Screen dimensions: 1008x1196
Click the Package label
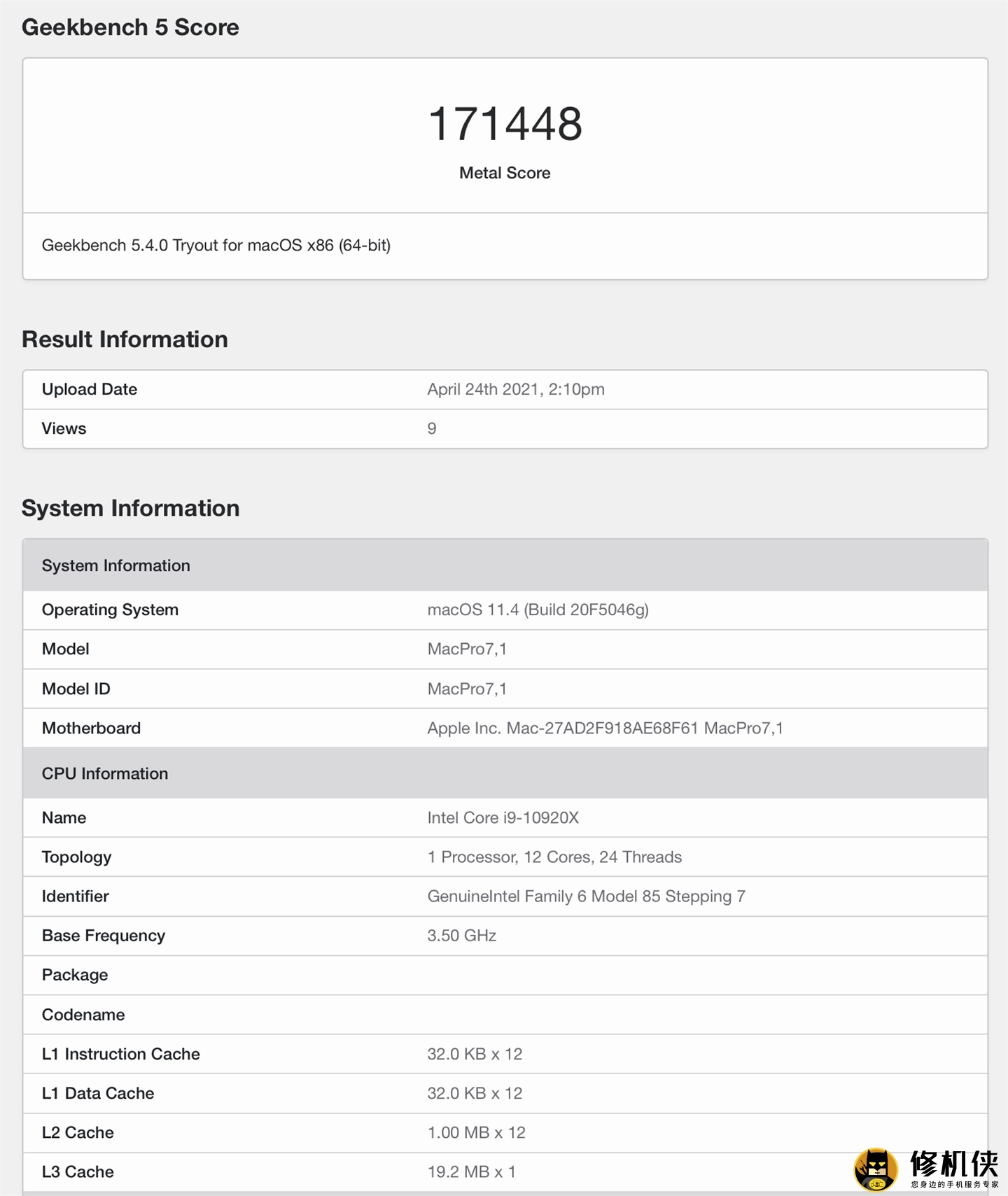tap(75, 975)
